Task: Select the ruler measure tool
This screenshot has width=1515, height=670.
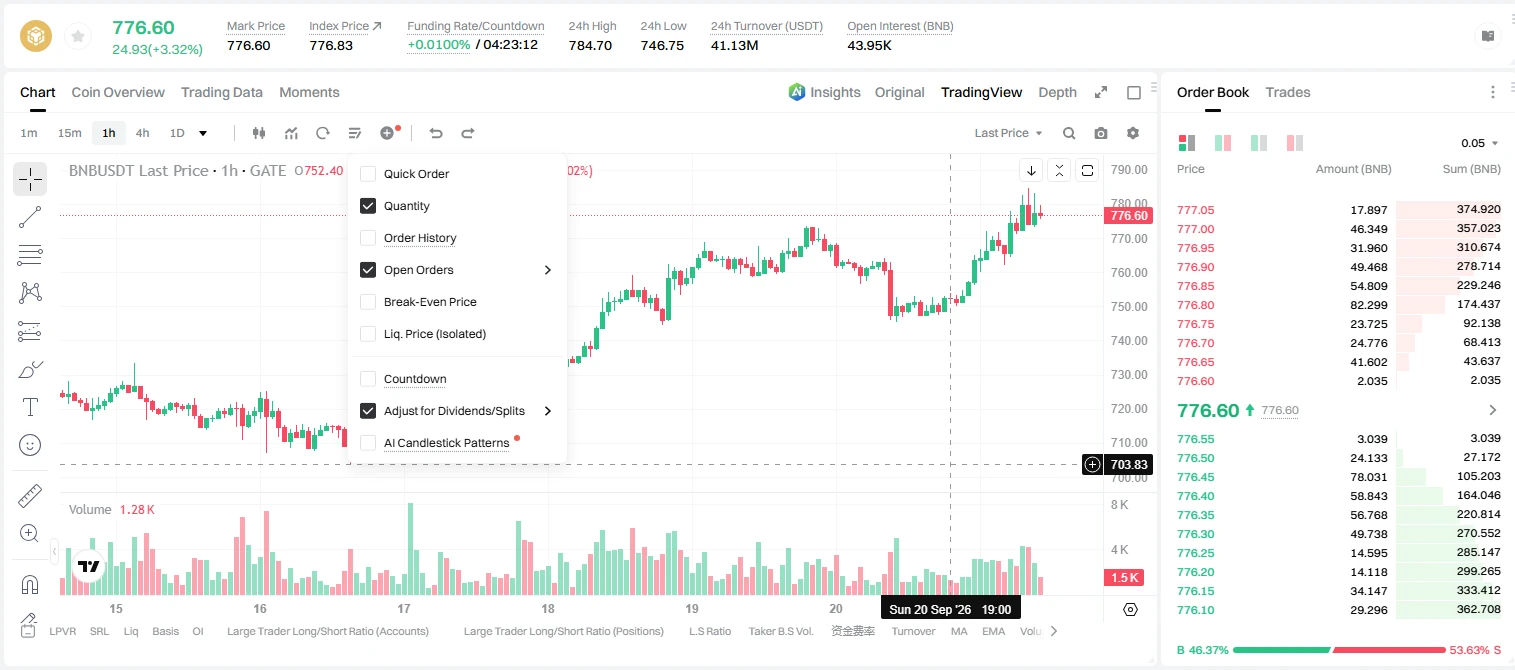Action: click(30, 495)
